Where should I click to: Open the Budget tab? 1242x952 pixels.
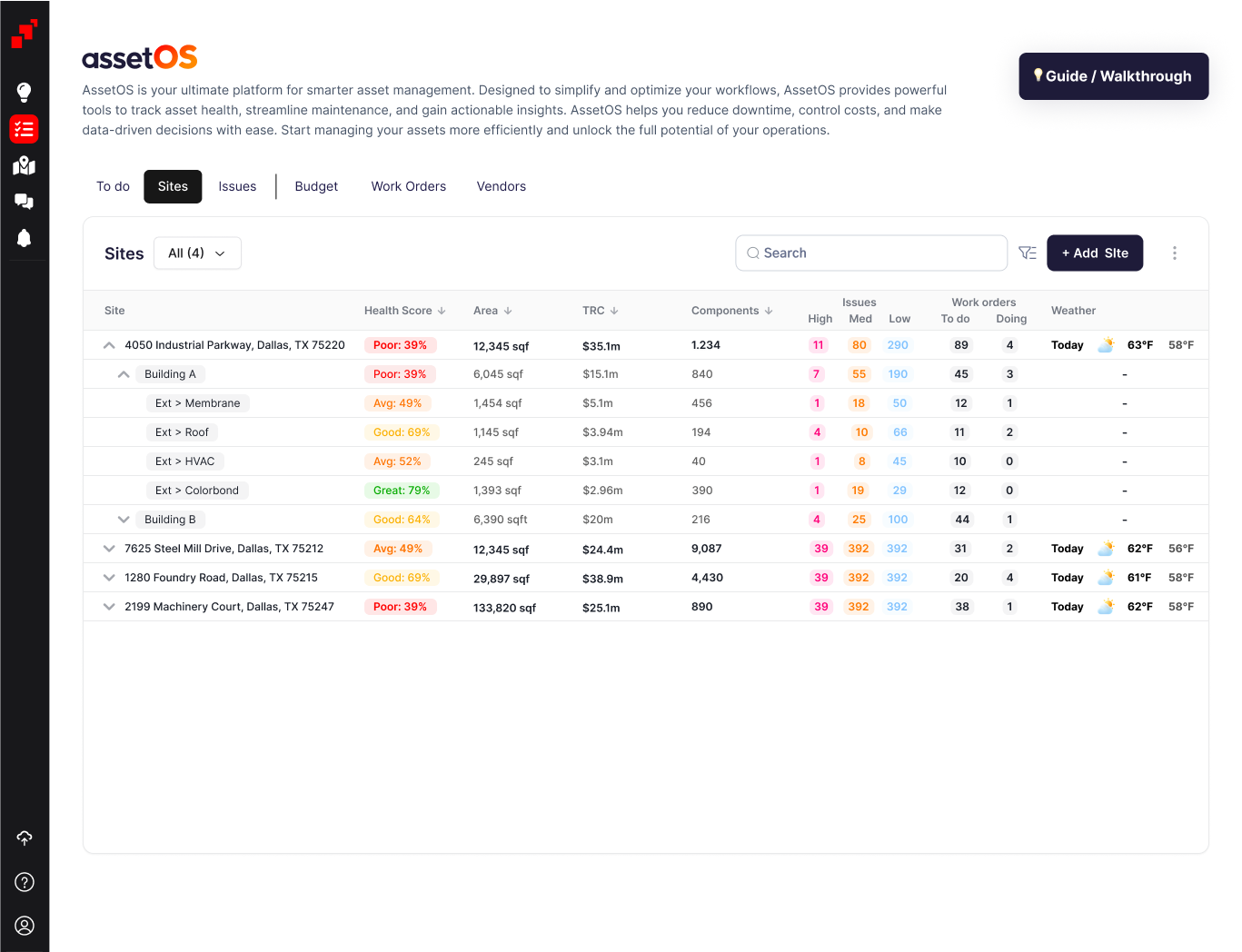coord(316,186)
